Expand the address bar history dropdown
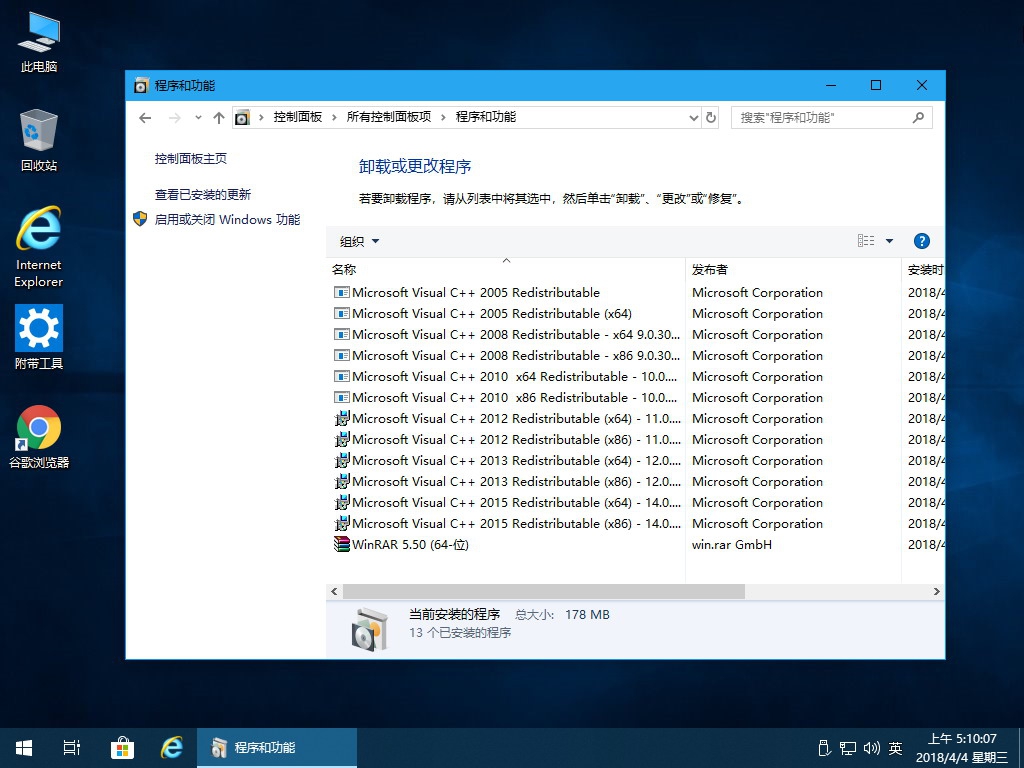Screen dimensions: 1024x768 694,118
